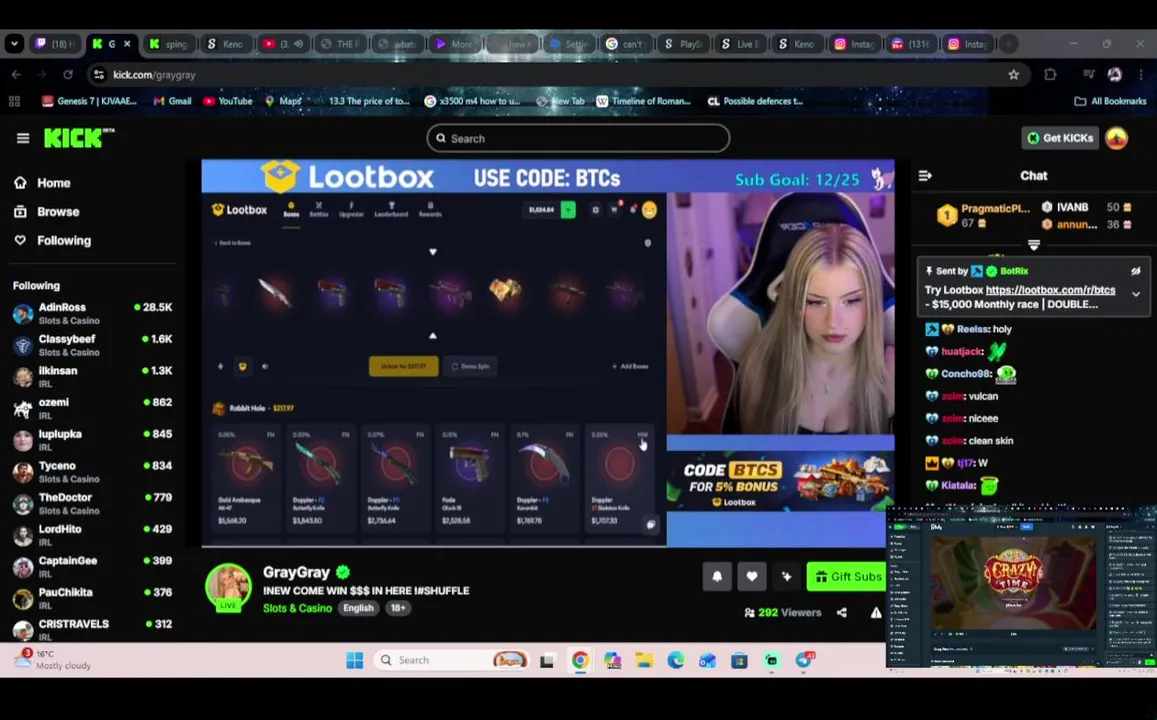This screenshot has width=1157, height=720.
Task: Hide the pinned BotRix message
Action: coord(1136,271)
